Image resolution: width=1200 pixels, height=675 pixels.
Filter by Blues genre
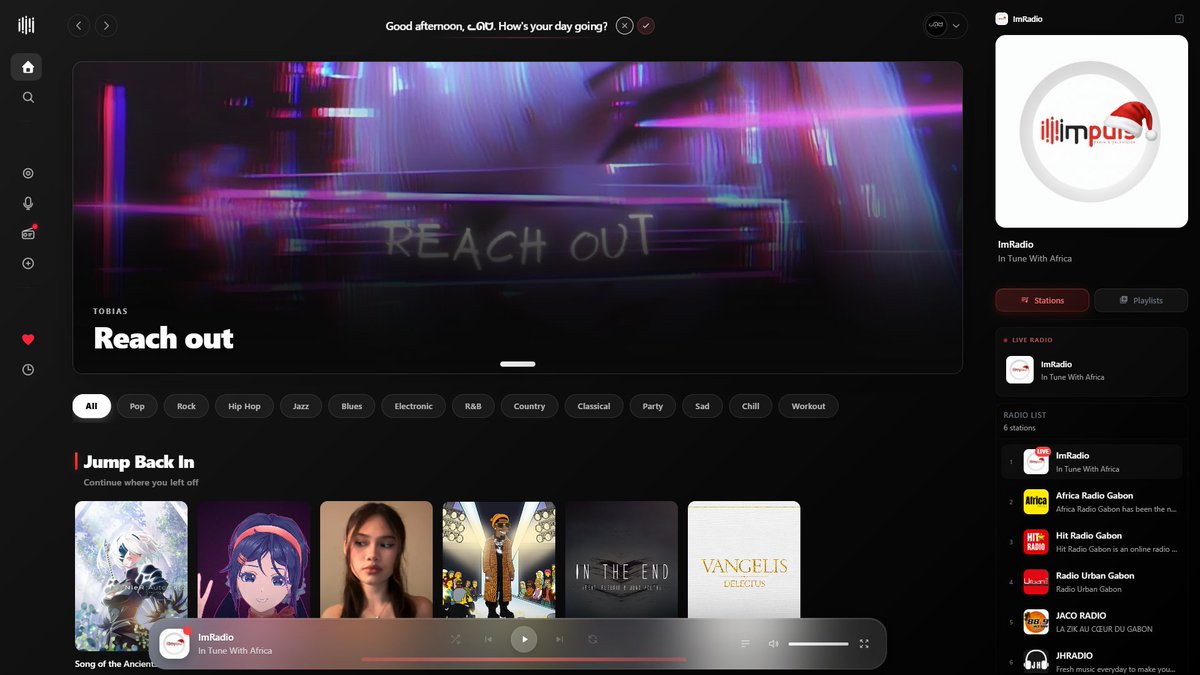[x=352, y=406]
